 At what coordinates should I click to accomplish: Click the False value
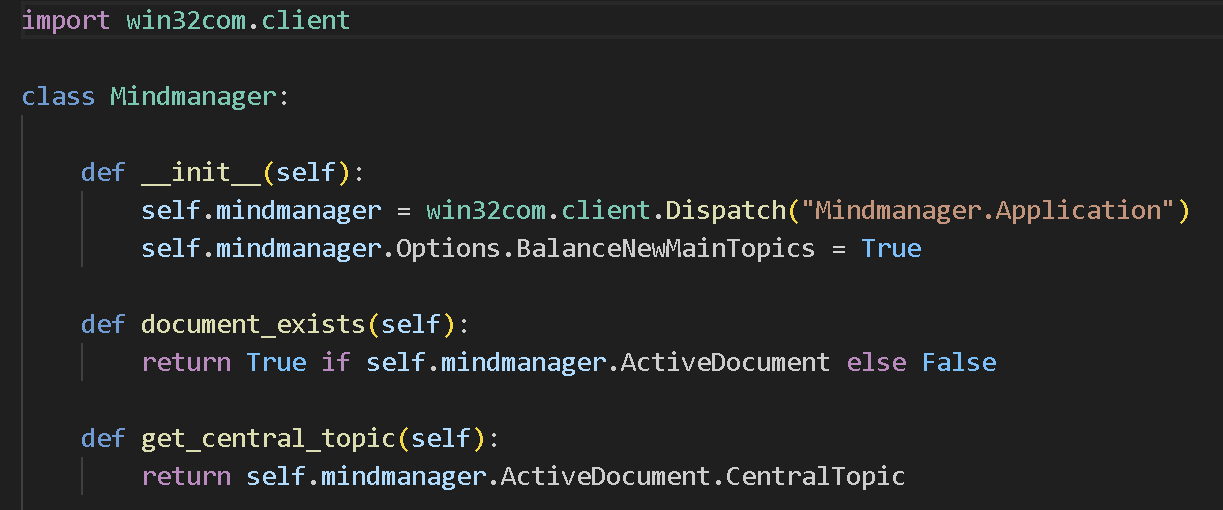(x=959, y=363)
